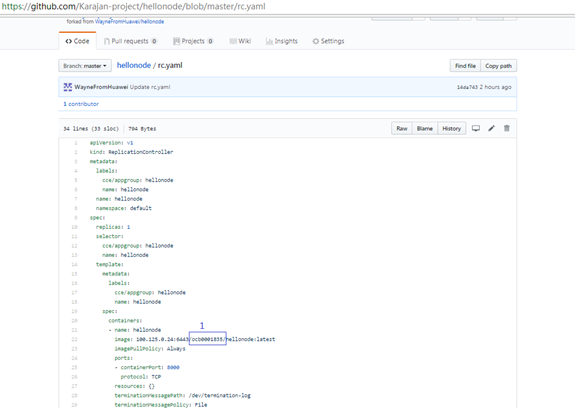Open the forked-from WayneFromHuawei/hellonode link
This screenshot has height=416, width=575.
(x=129, y=22)
